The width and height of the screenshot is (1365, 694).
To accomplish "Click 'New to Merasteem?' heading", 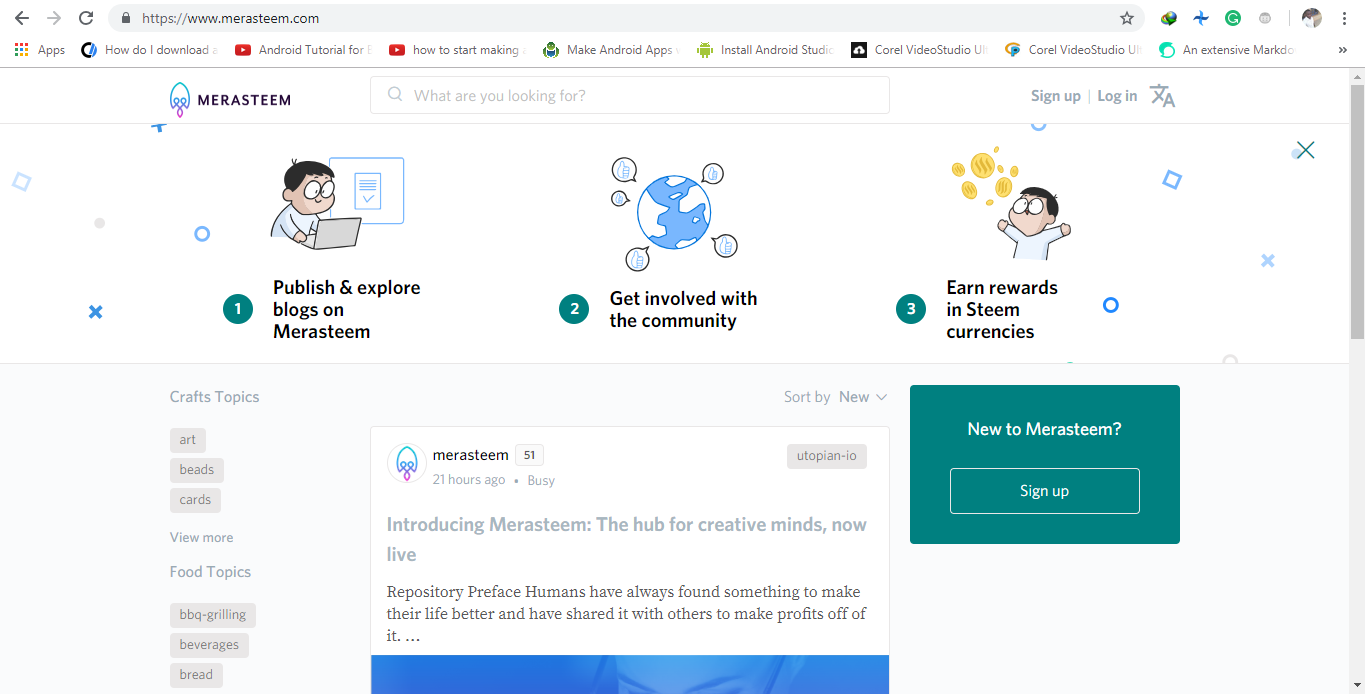I will pos(1045,429).
